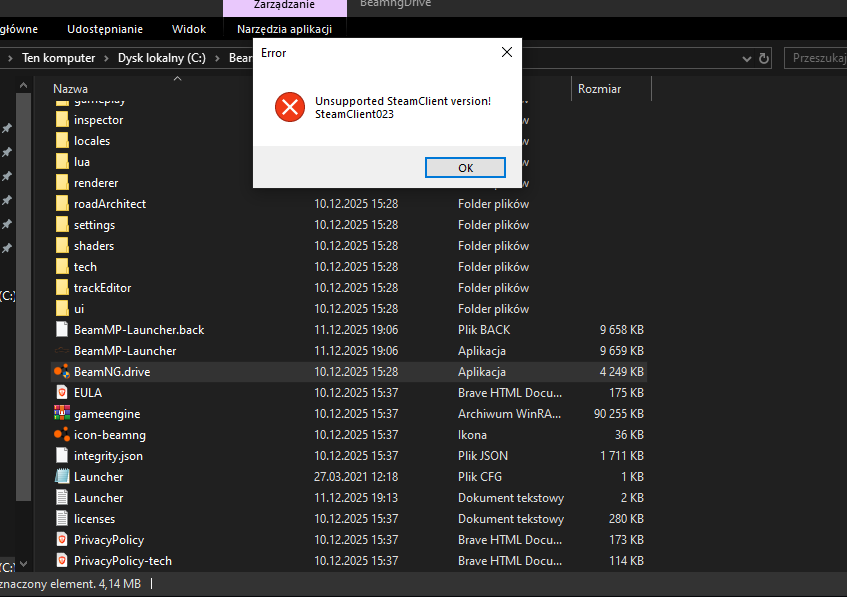847x597 pixels.
Task: Select BeamMP-Launcher.back file icon
Action: tap(62, 330)
